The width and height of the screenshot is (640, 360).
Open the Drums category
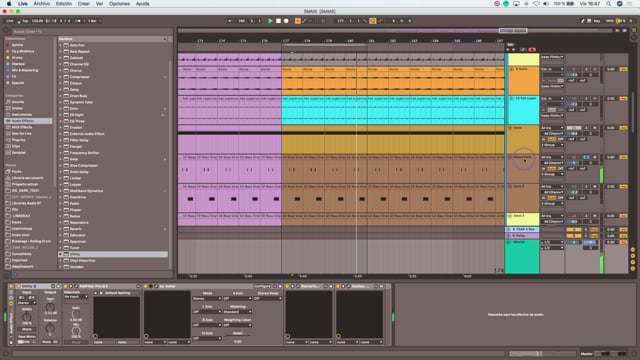pyautogui.click(x=17, y=108)
